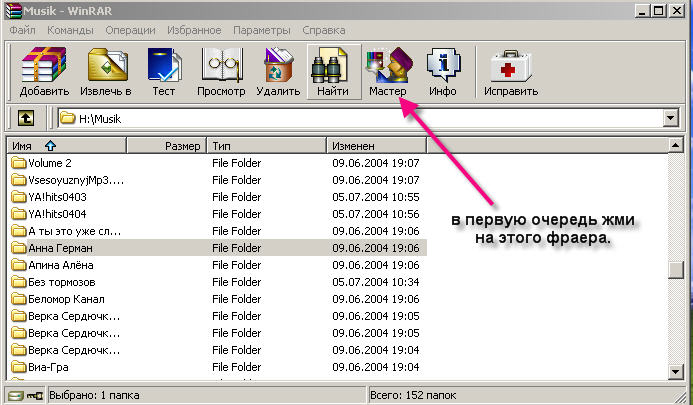This screenshot has width=693, height=405.
Task: Click the scrollbar down arrow
Action: click(675, 372)
